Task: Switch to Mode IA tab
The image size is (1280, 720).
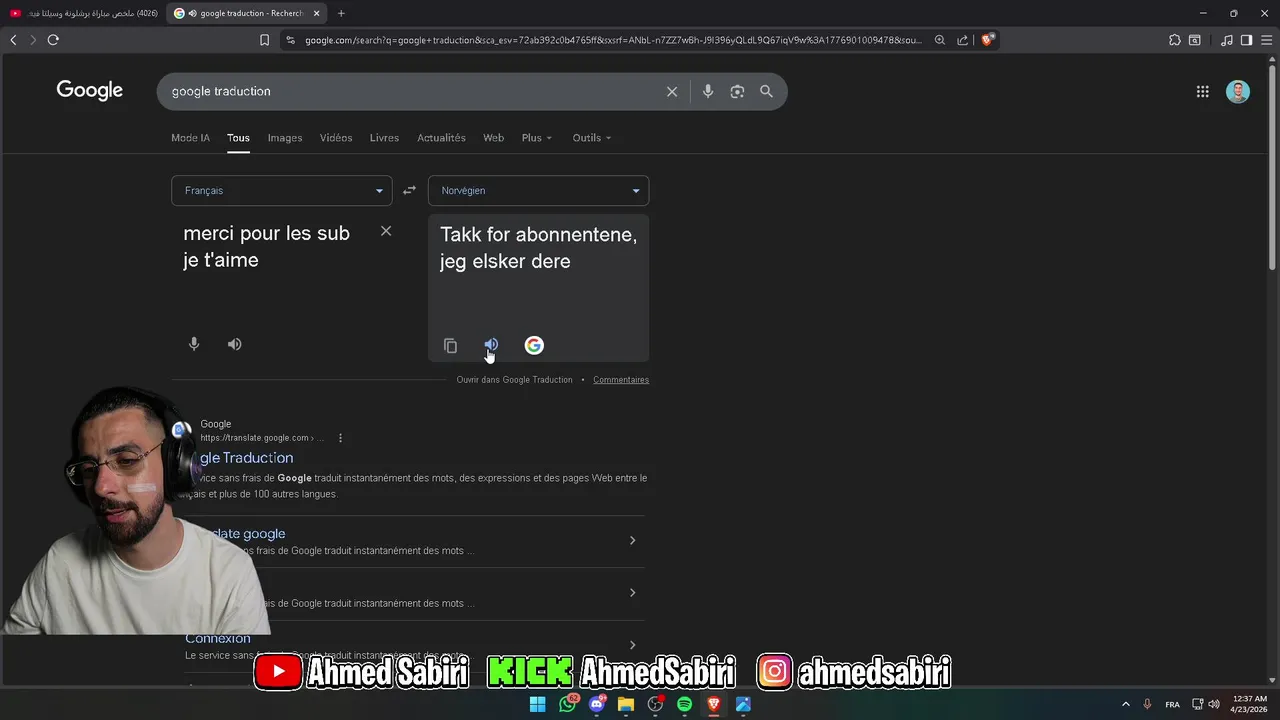Action: pyautogui.click(x=190, y=138)
